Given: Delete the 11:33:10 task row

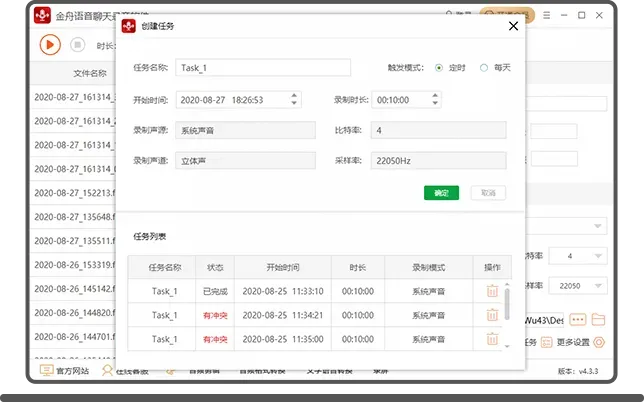Looking at the screenshot, I should click(x=492, y=291).
